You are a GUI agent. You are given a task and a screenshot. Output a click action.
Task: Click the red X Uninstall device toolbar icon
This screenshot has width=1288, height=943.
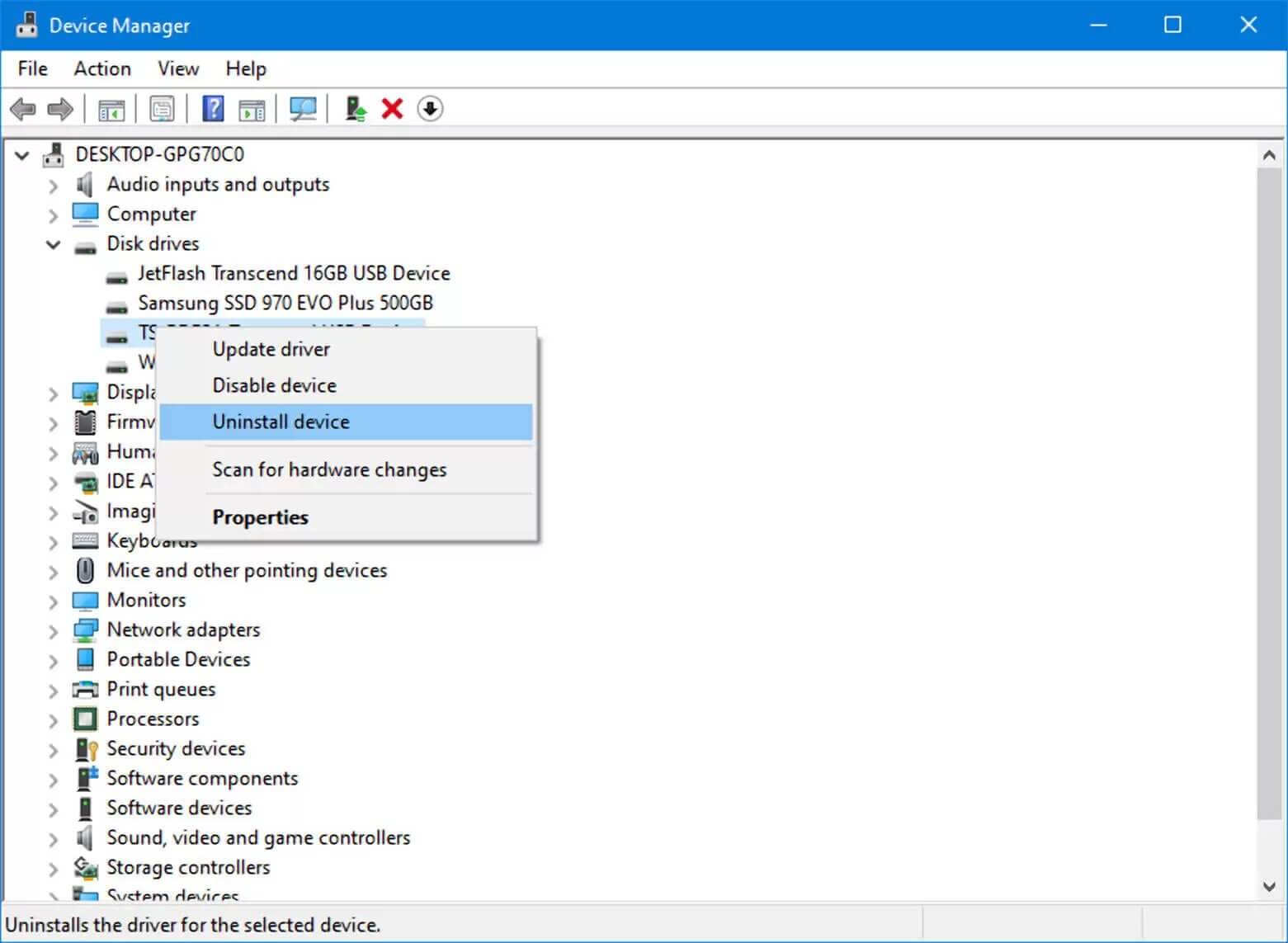coord(391,108)
